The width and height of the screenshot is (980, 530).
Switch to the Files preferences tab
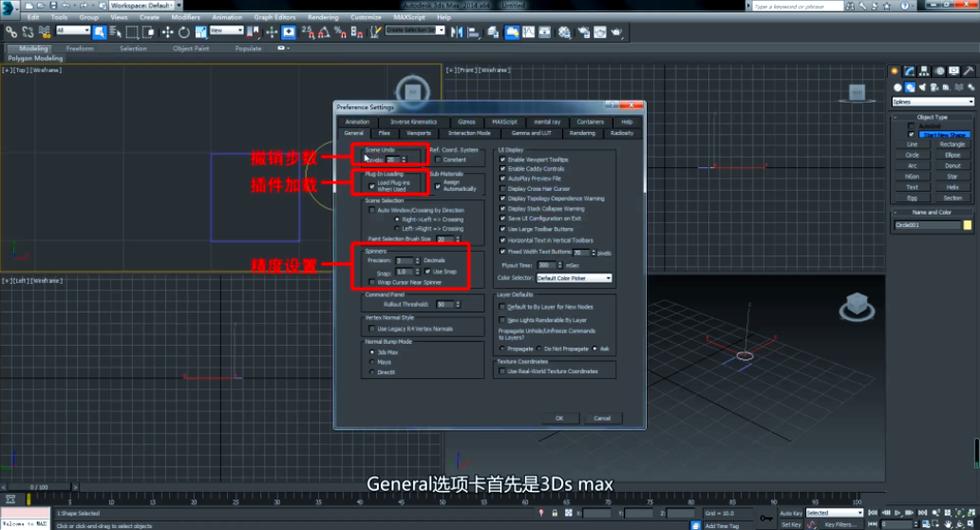384,133
